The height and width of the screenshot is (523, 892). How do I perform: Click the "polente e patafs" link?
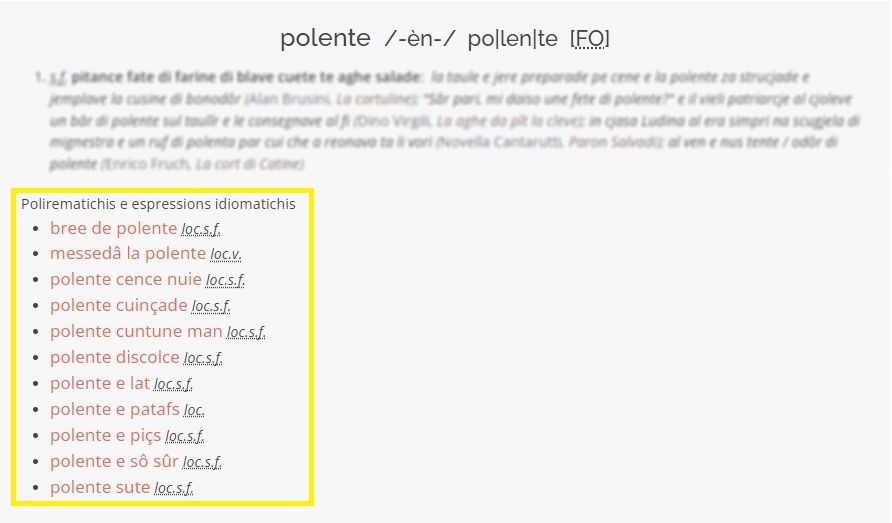(x=114, y=410)
